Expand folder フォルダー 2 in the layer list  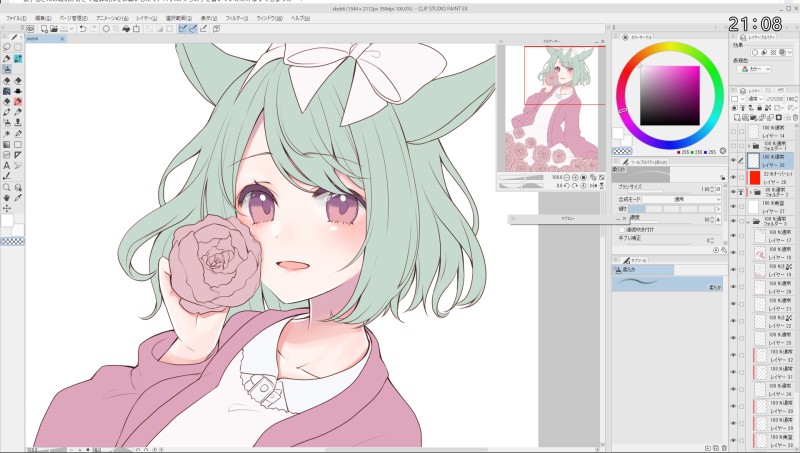point(749,192)
